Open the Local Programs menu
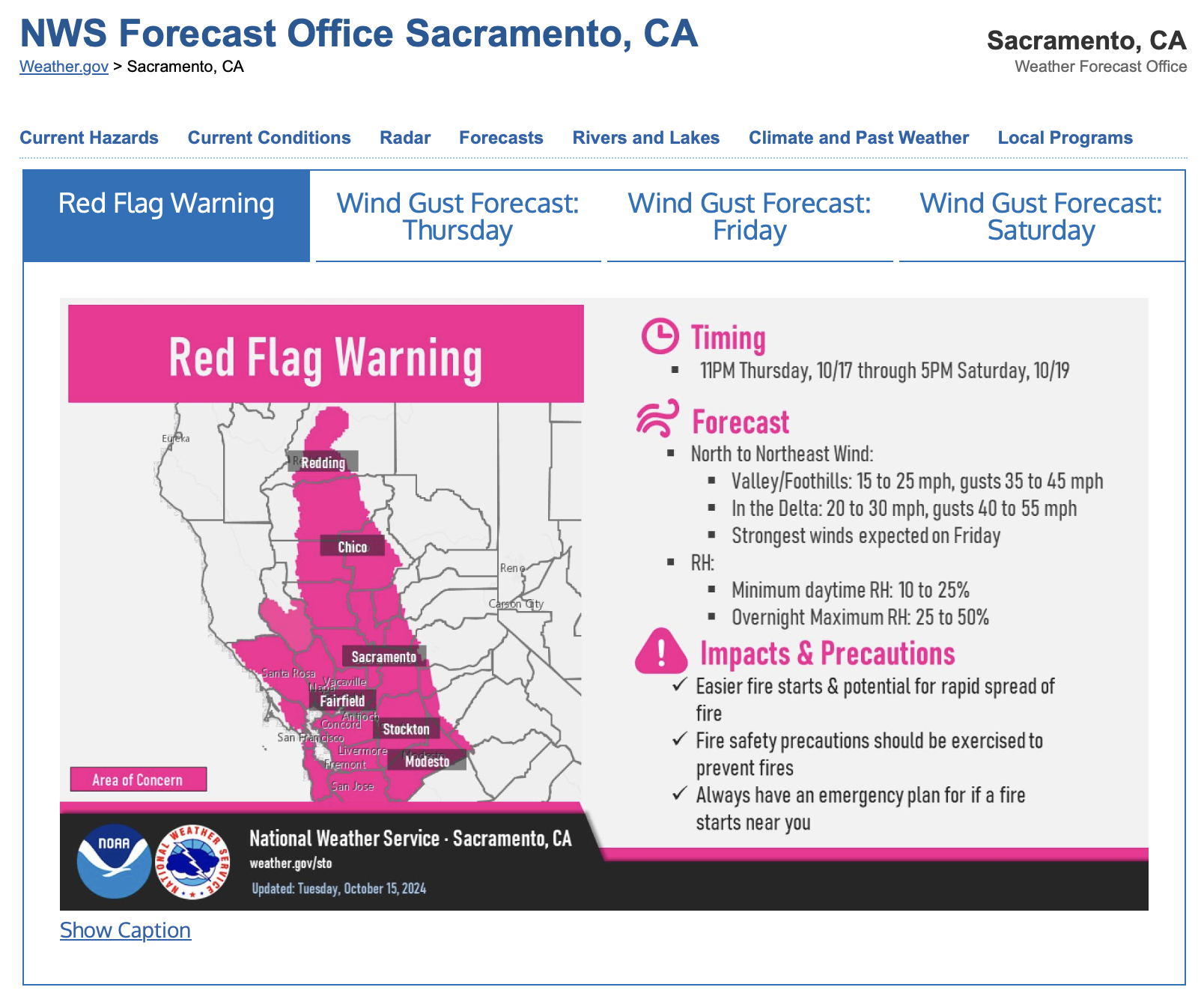The width and height of the screenshot is (1204, 1002). [x=1065, y=137]
